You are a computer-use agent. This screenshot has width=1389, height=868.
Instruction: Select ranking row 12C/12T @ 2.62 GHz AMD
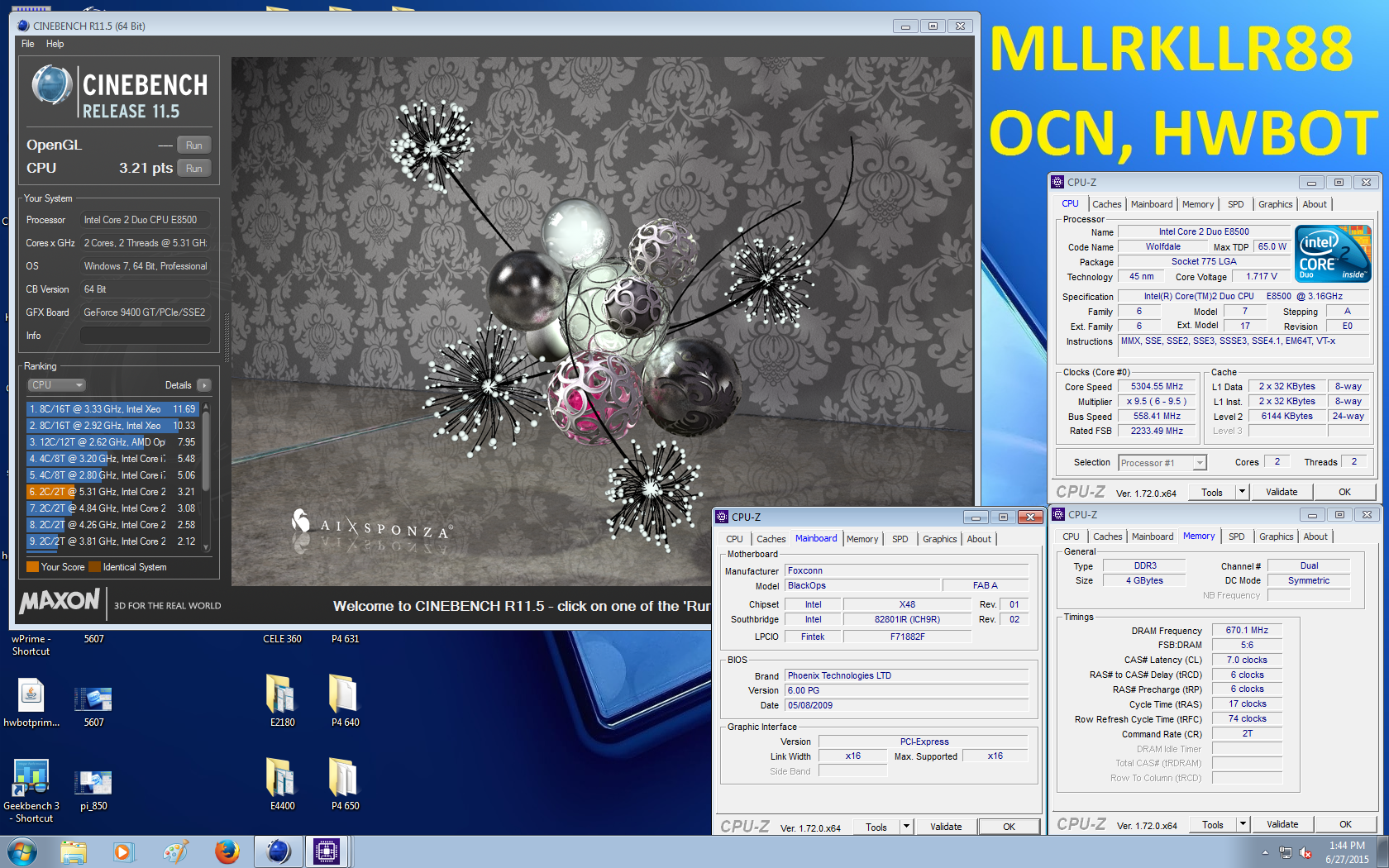(113, 442)
